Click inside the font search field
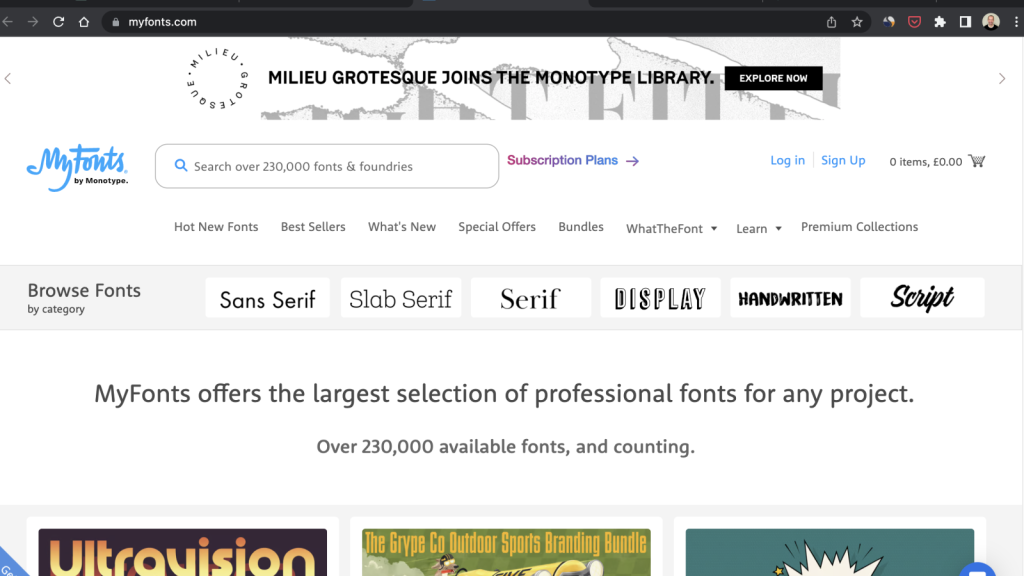 [330, 166]
